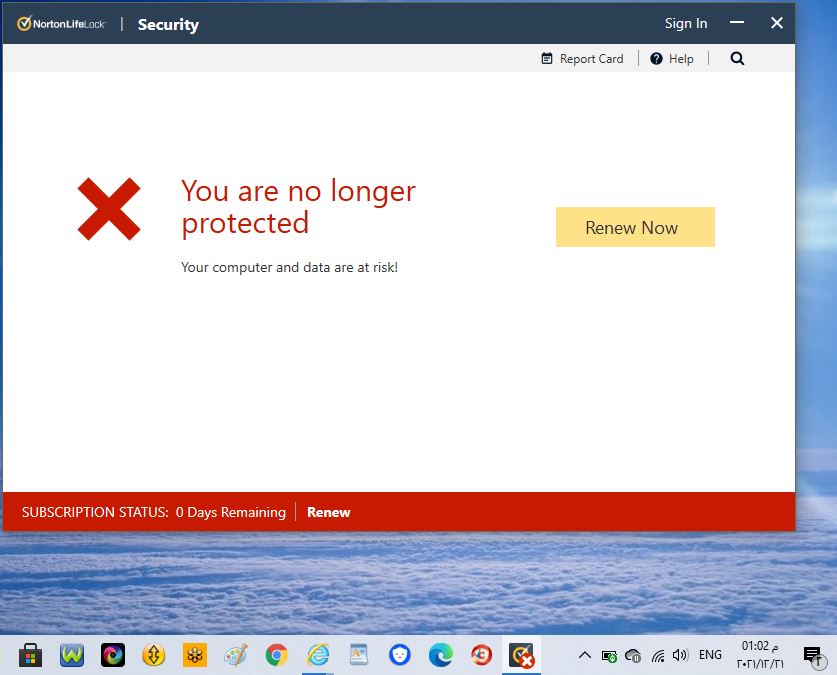
Task: Click the '0 Days Remaining' subscription text
Action: [231, 512]
